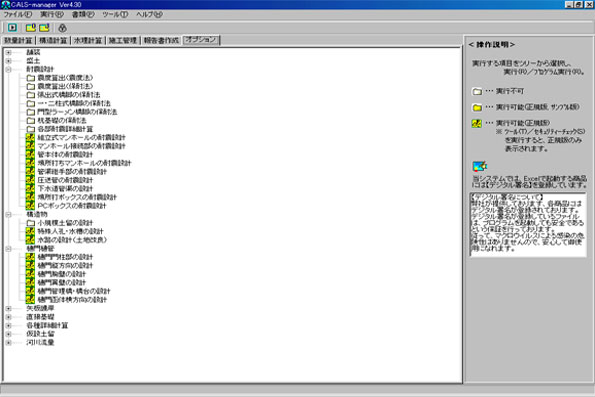Switch to the 報告書作成 tab

tap(161, 40)
